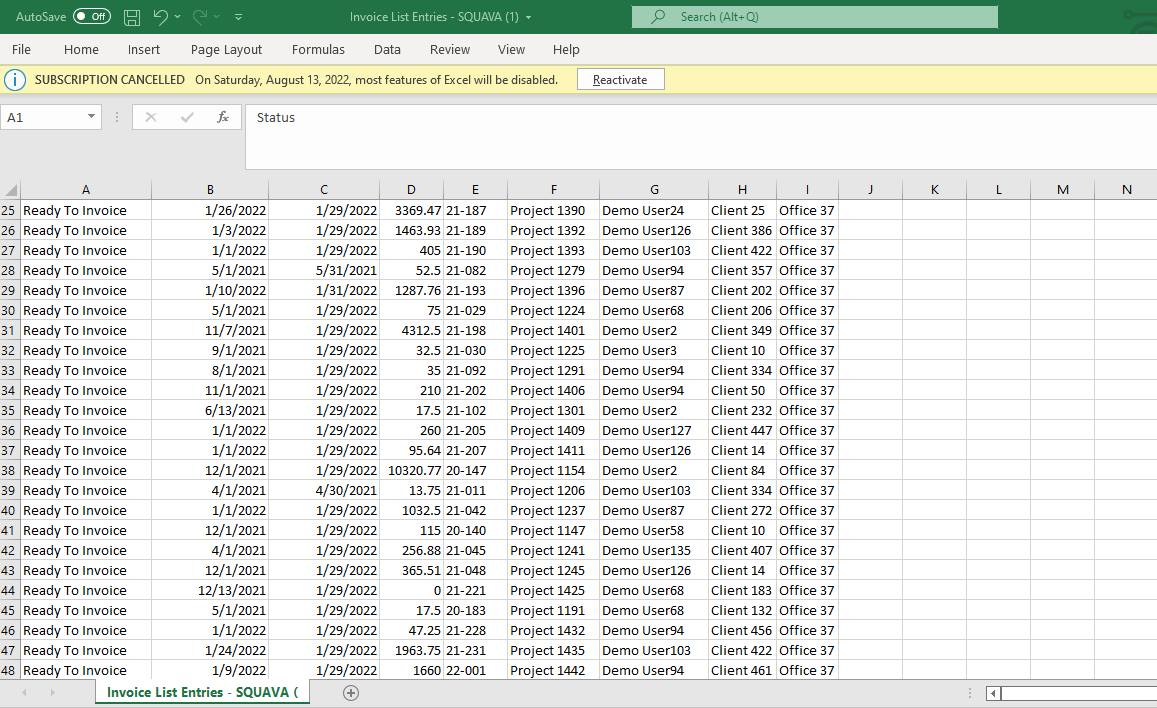Select row 38 header
1157x708 pixels.
click(x=10, y=471)
